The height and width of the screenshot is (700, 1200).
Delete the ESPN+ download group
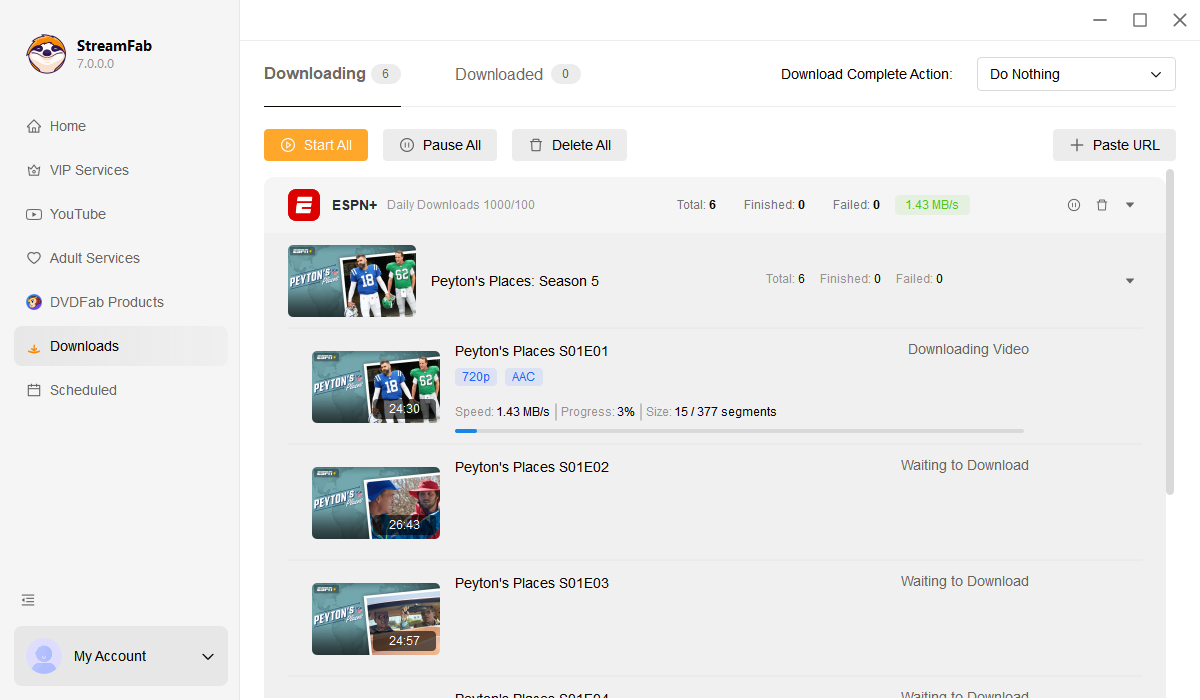point(1102,205)
